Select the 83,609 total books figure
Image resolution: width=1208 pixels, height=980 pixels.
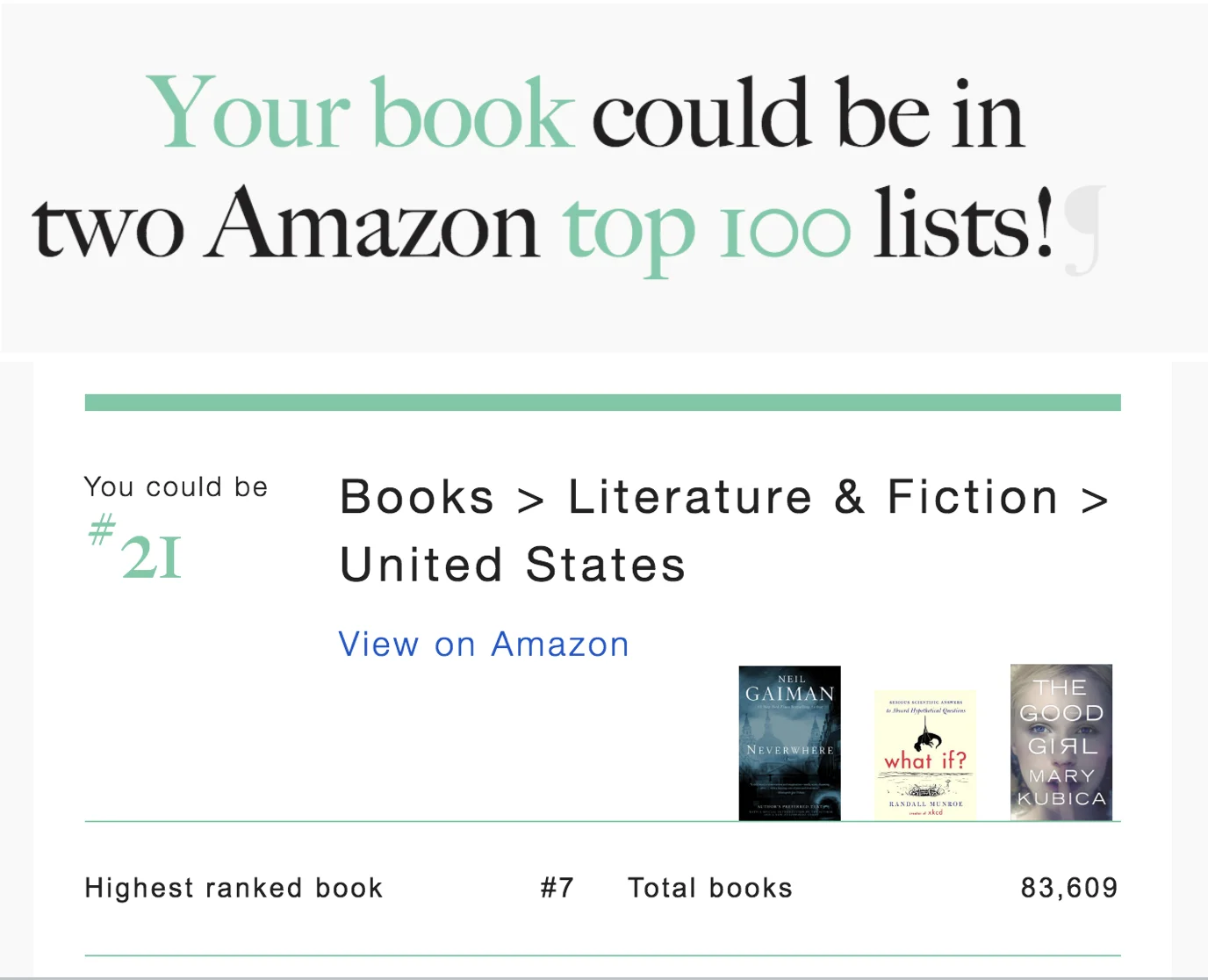[x=1068, y=888]
